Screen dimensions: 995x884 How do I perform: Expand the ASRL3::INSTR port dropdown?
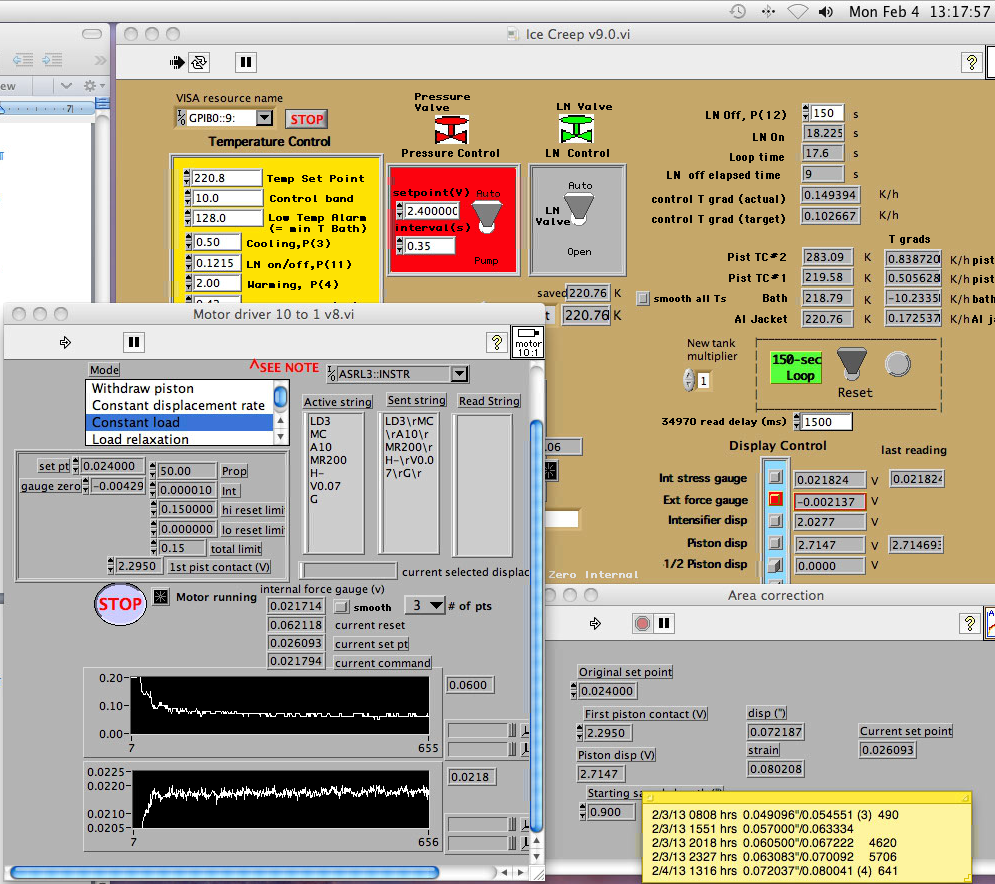(x=458, y=374)
